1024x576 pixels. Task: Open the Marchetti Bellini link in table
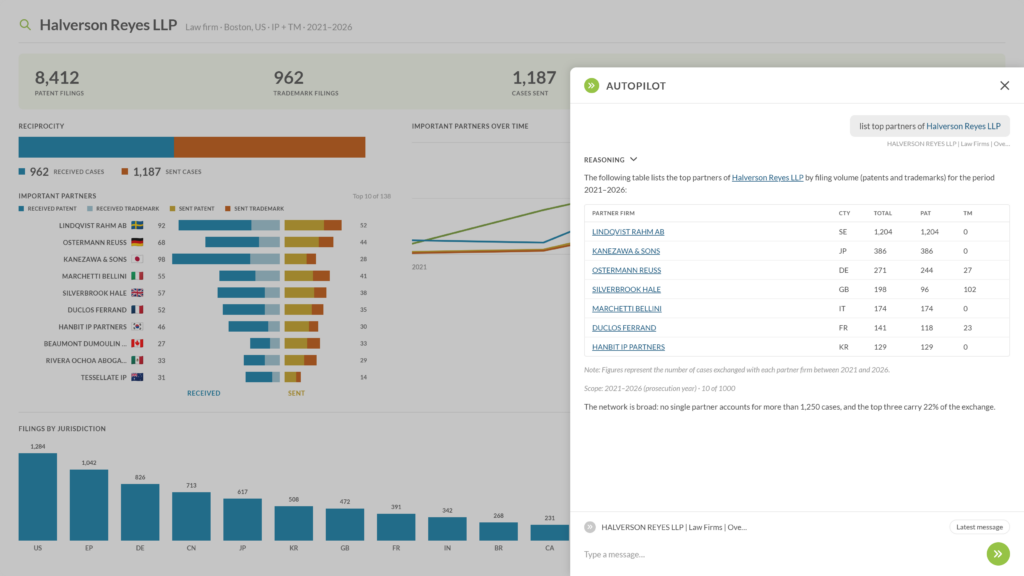[x=627, y=308]
